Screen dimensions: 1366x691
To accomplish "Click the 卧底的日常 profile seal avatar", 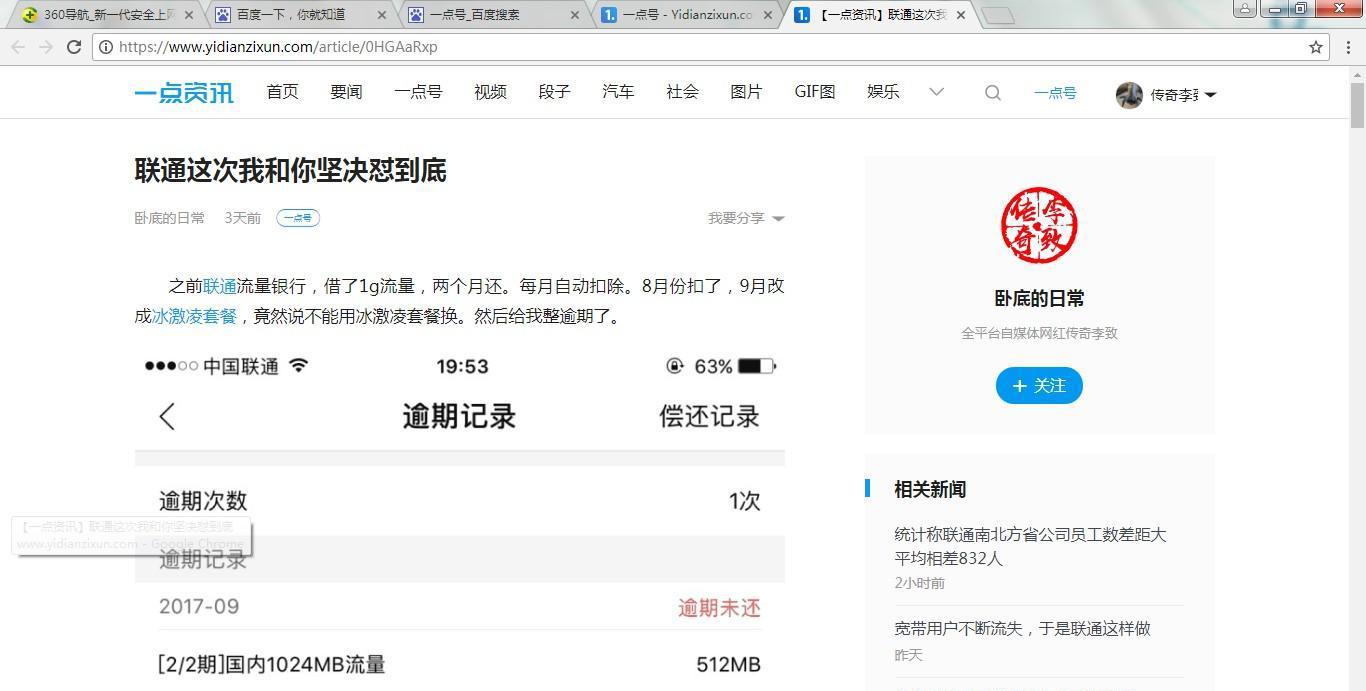I will coord(1039,225).
